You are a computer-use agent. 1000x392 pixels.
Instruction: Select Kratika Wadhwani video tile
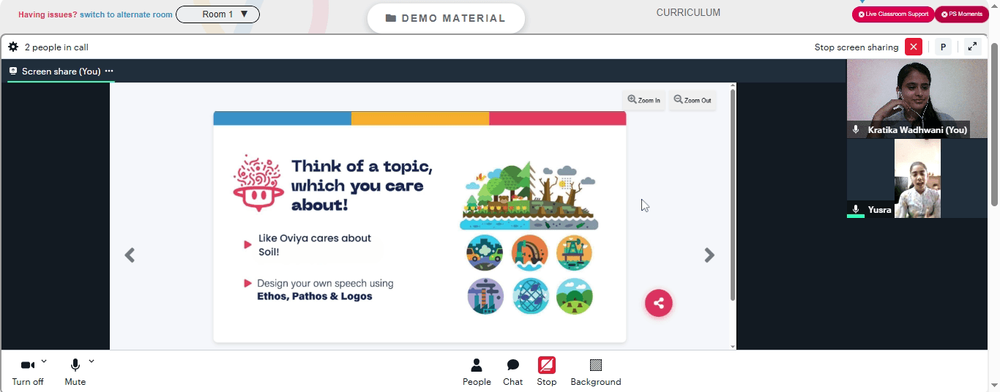point(916,99)
